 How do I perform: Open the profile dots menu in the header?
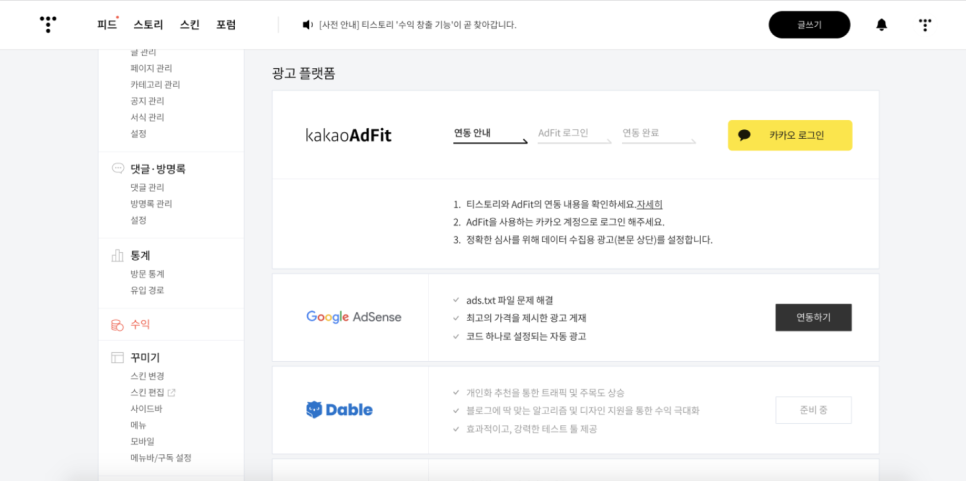pyautogui.click(x=925, y=25)
